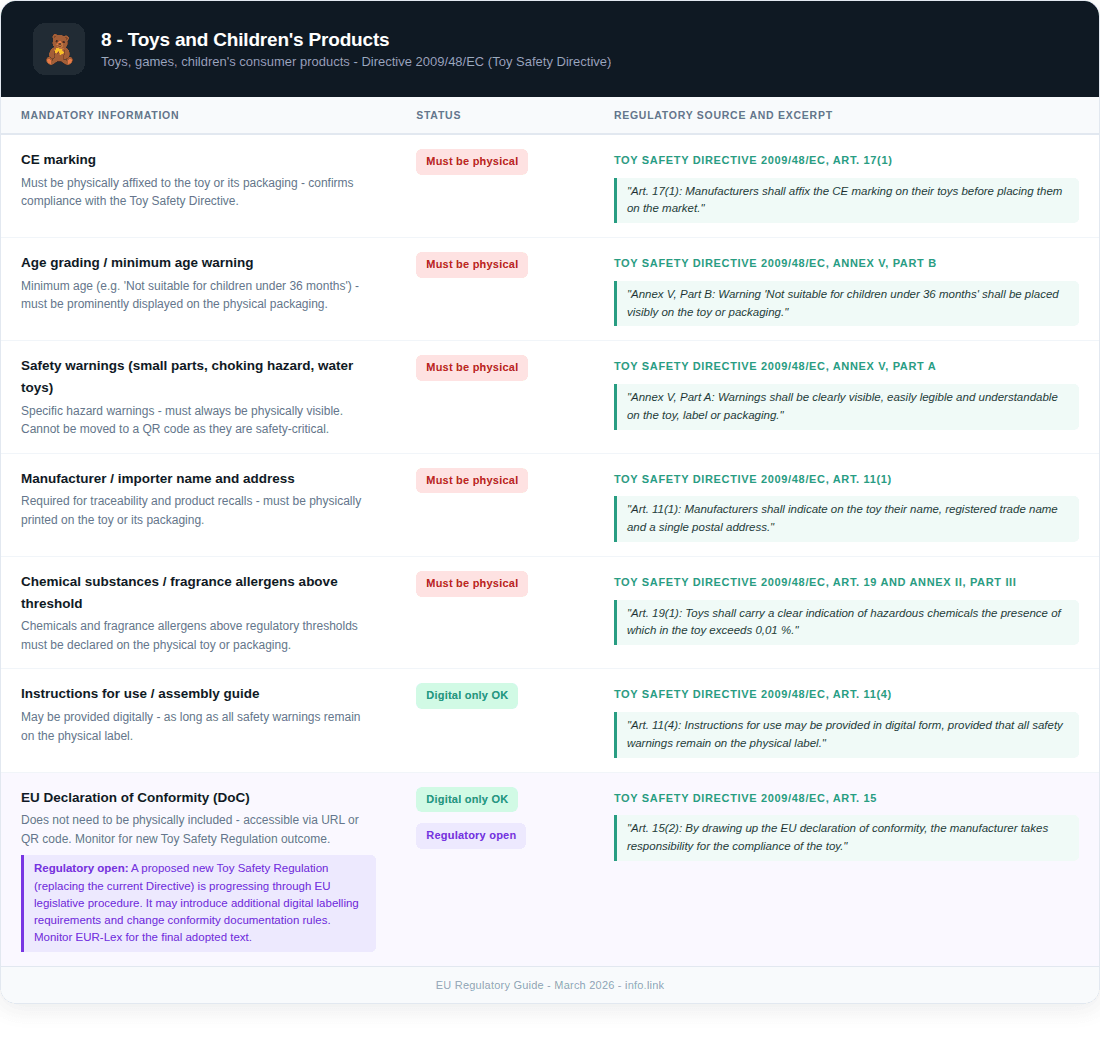Screen dimensions: 1100x1044
Task: Click the purple Regulatory open note box
Action: pos(199,903)
